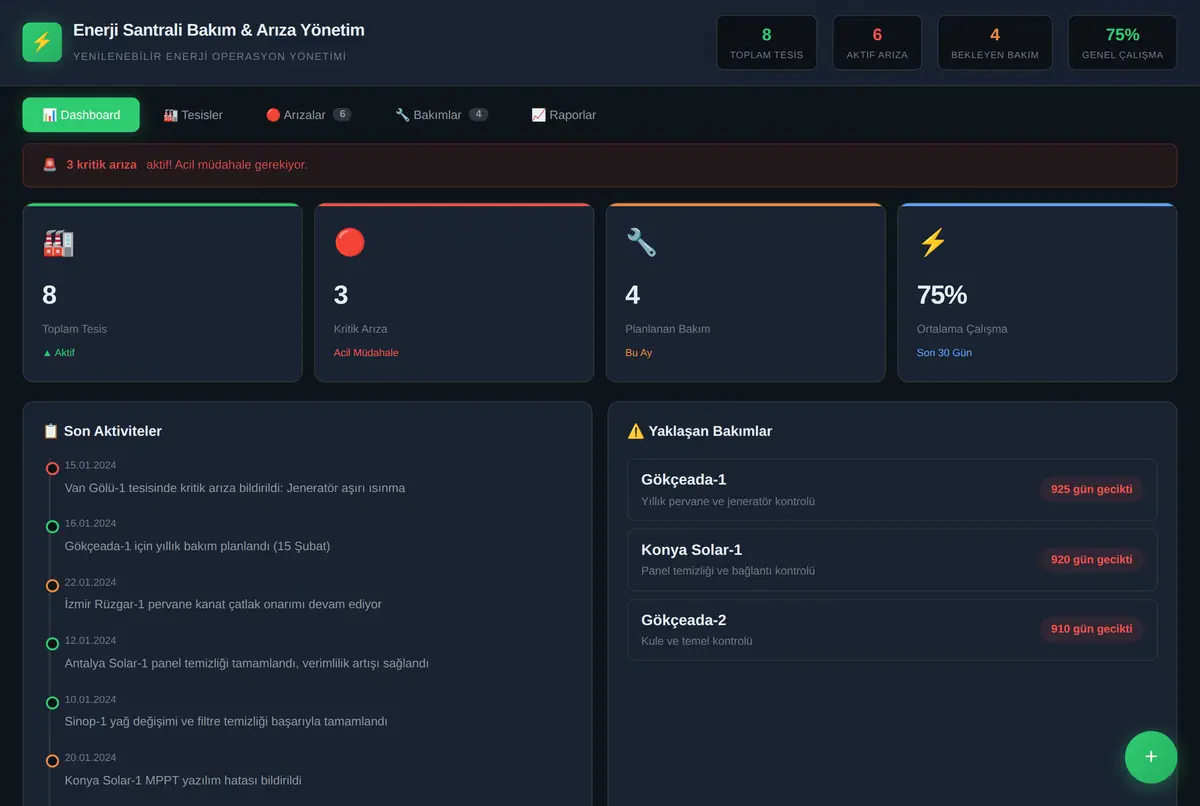This screenshot has width=1200, height=806.
Task: Click the Aktif Arıza header stat box
Action: 877,43
